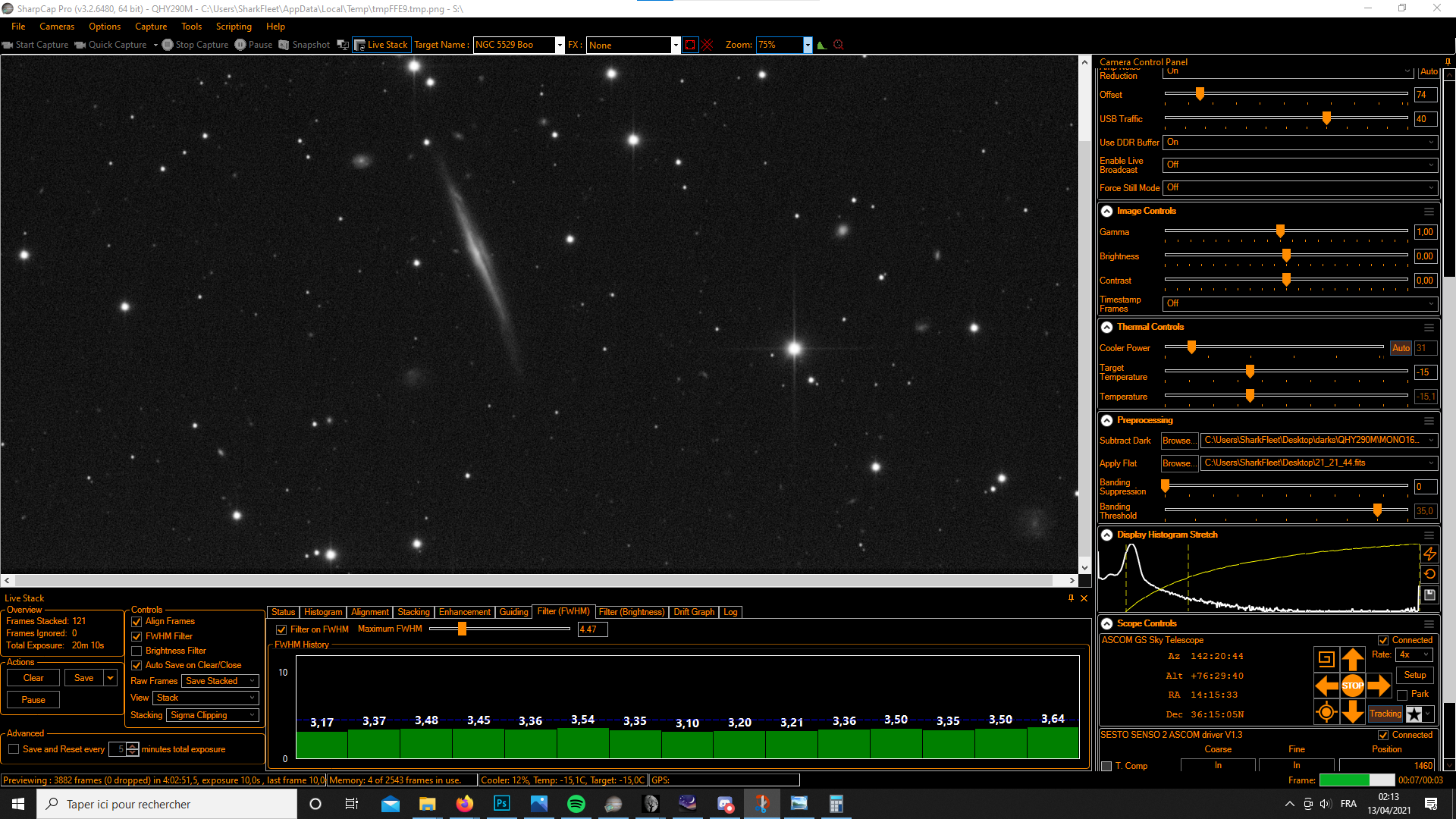Image resolution: width=1456 pixels, height=819 pixels.
Task: Enable the Park checkbox
Action: coord(1402,695)
